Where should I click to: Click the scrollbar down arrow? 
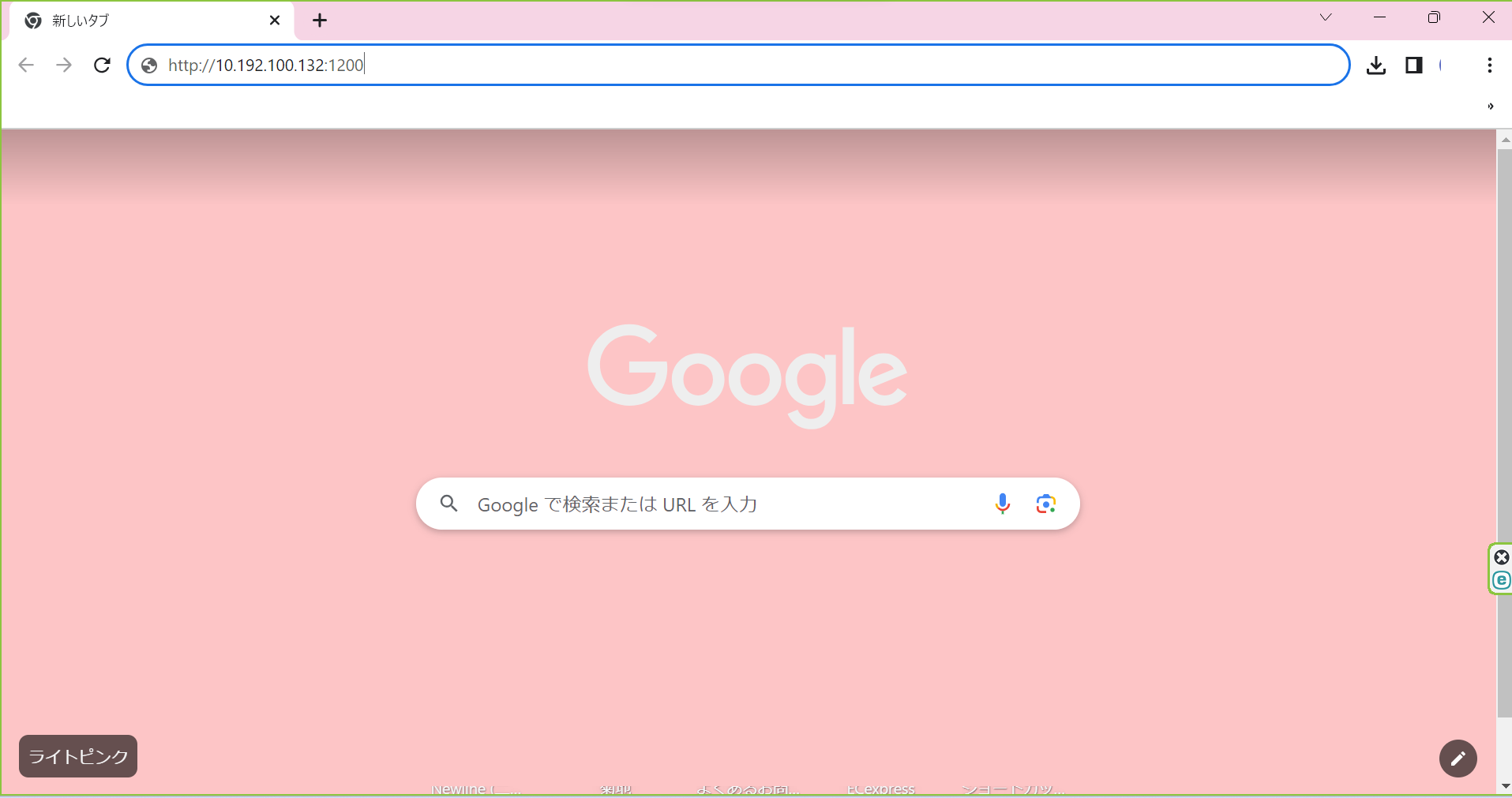click(x=1505, y=786)
